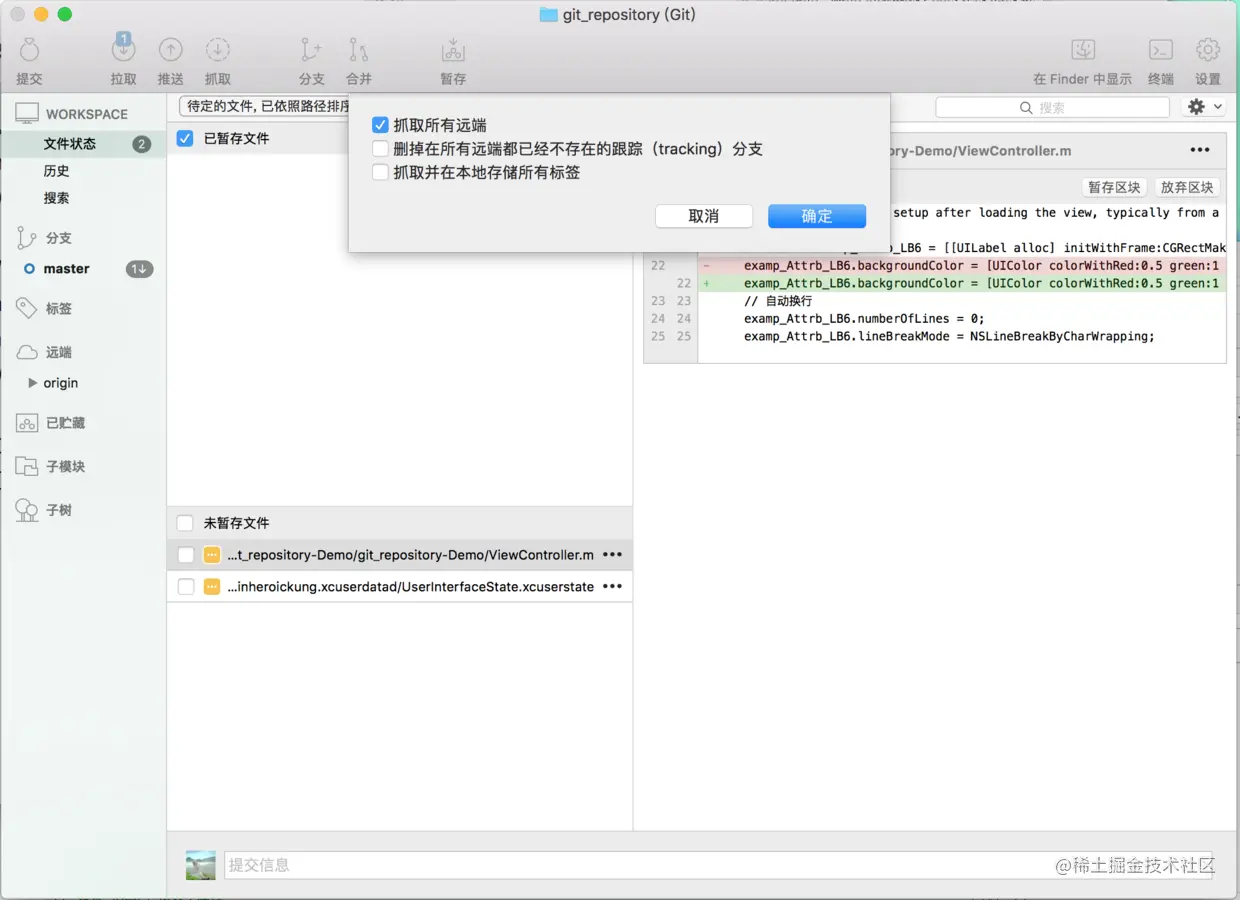Click the search (搜索) field
Screen dimensions: 1240x900
(1052, 107)
